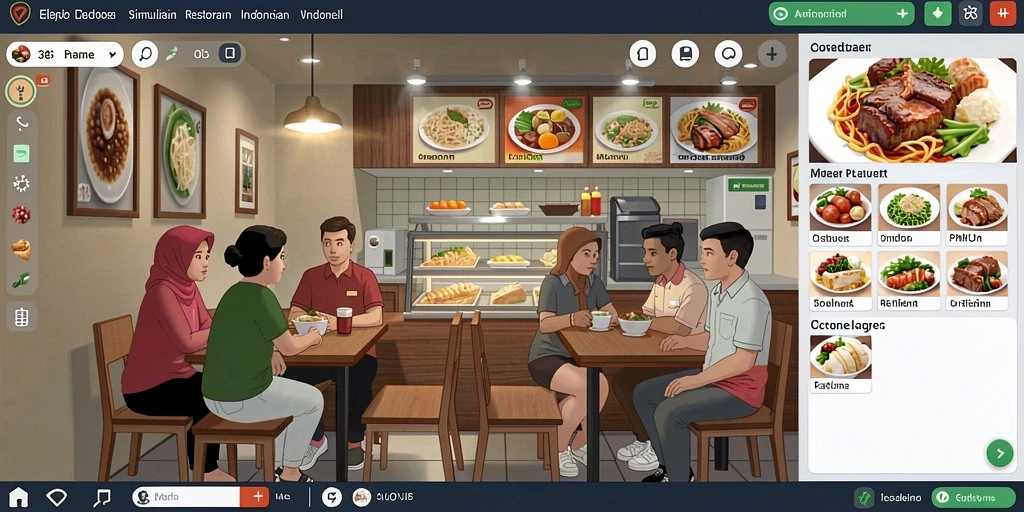Viewport: 1024px width, 512px height.
Task: Click the 'Iosdeino' label in bottom bar
Action: [900, 498]
